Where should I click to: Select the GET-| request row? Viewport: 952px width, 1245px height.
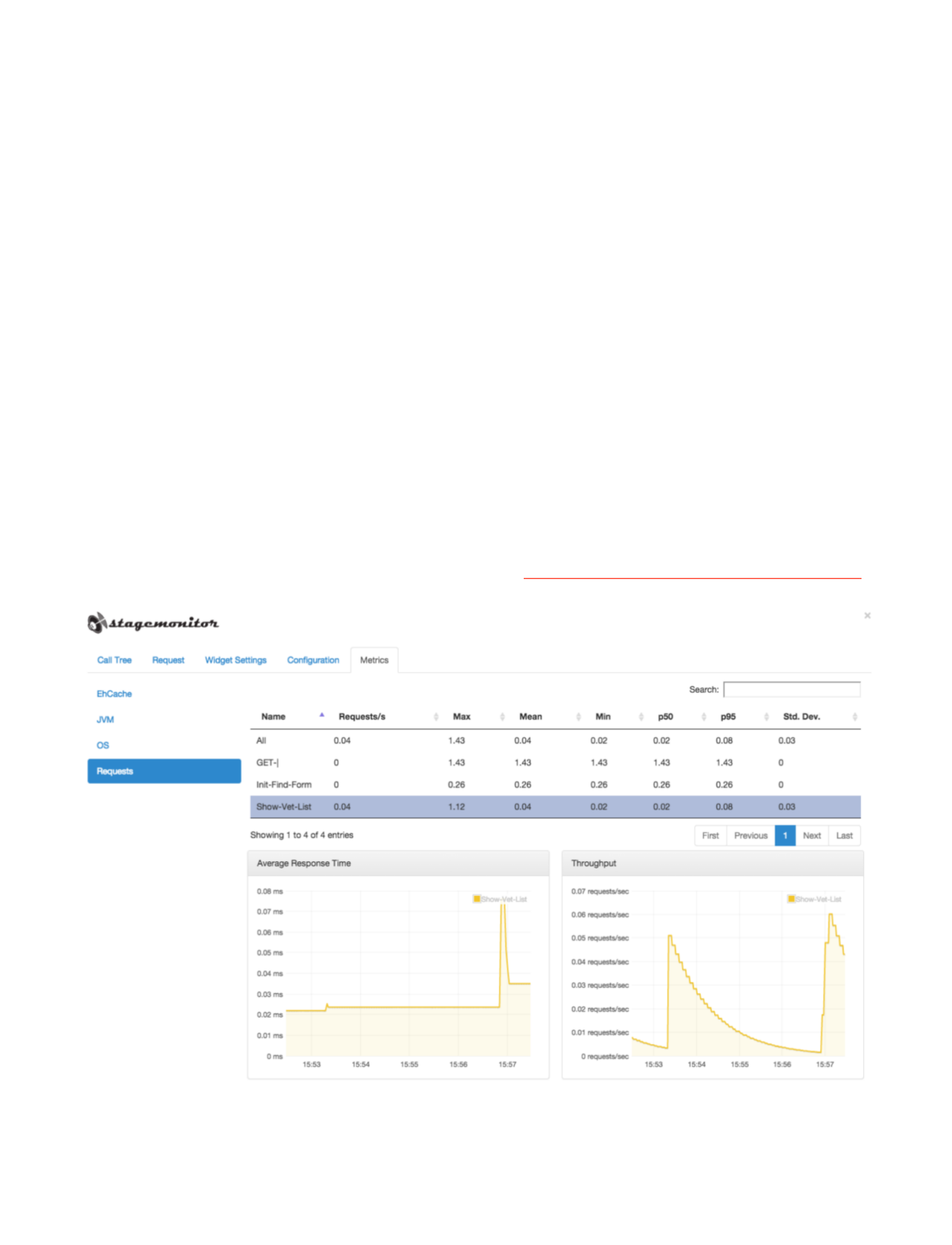555,763
